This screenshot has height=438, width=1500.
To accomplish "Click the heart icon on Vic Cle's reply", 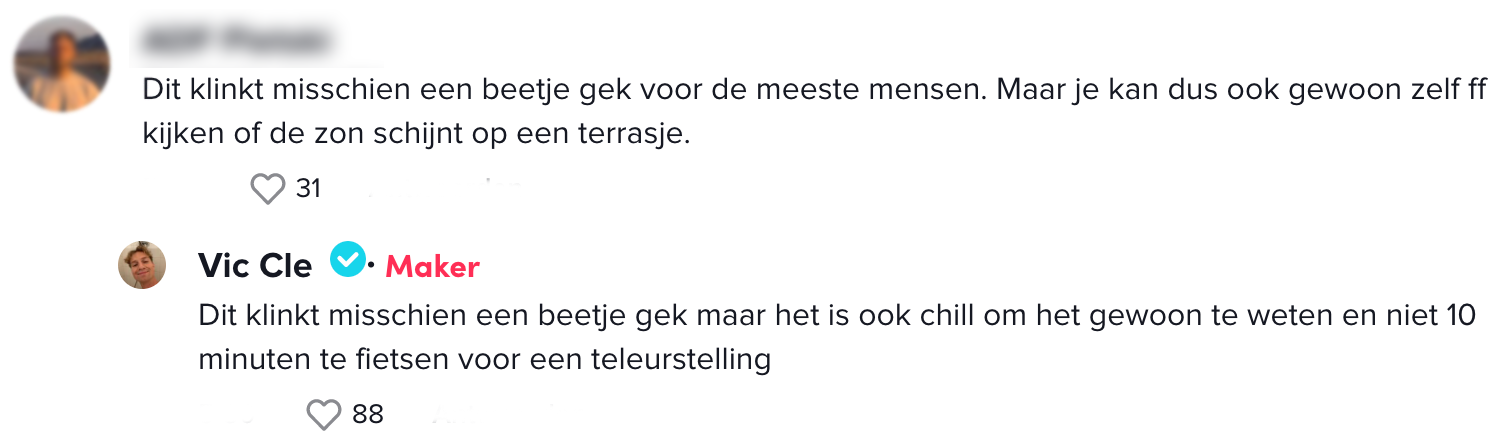I will 323,414.
